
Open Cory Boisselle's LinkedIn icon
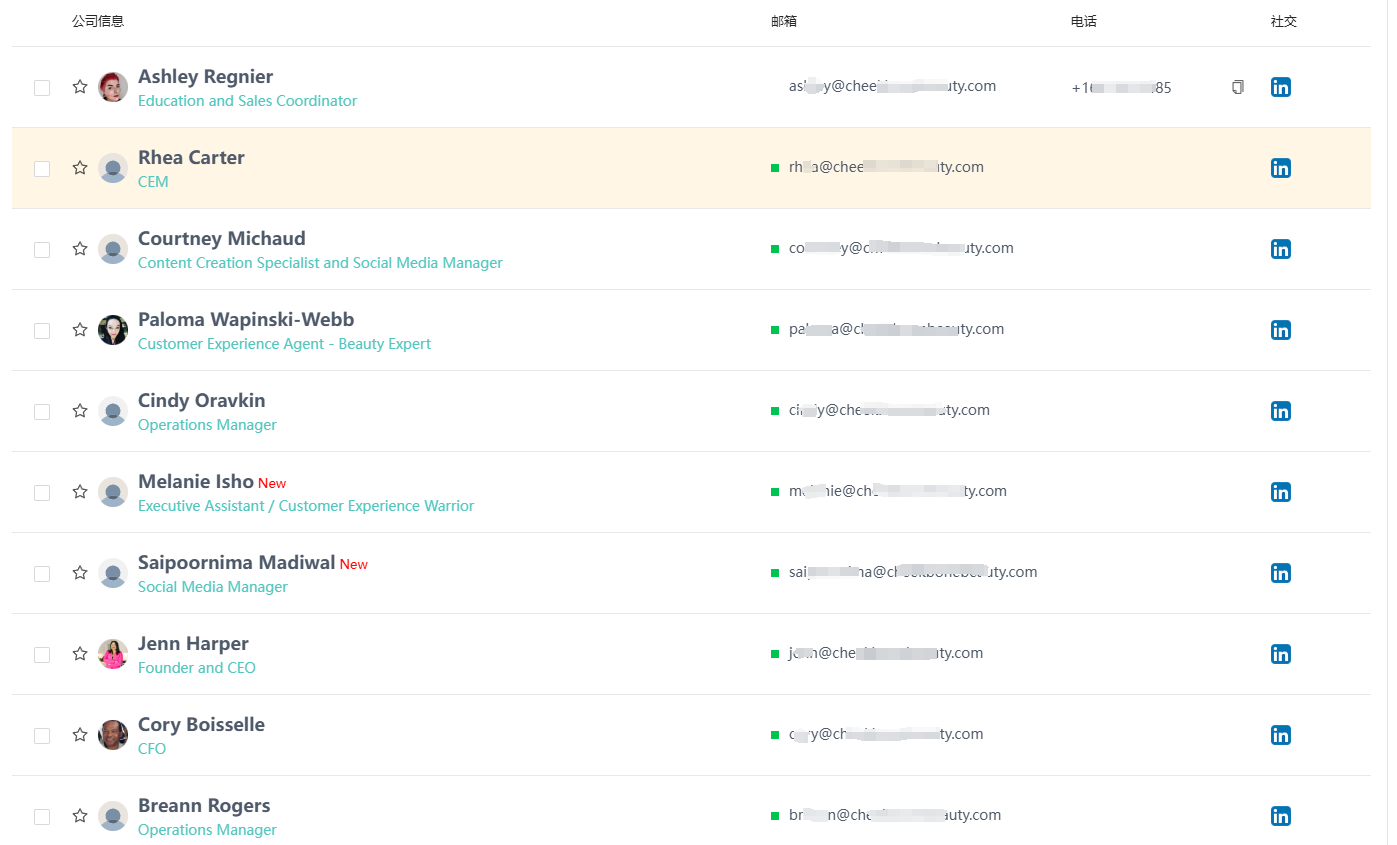pos(1280,735)
